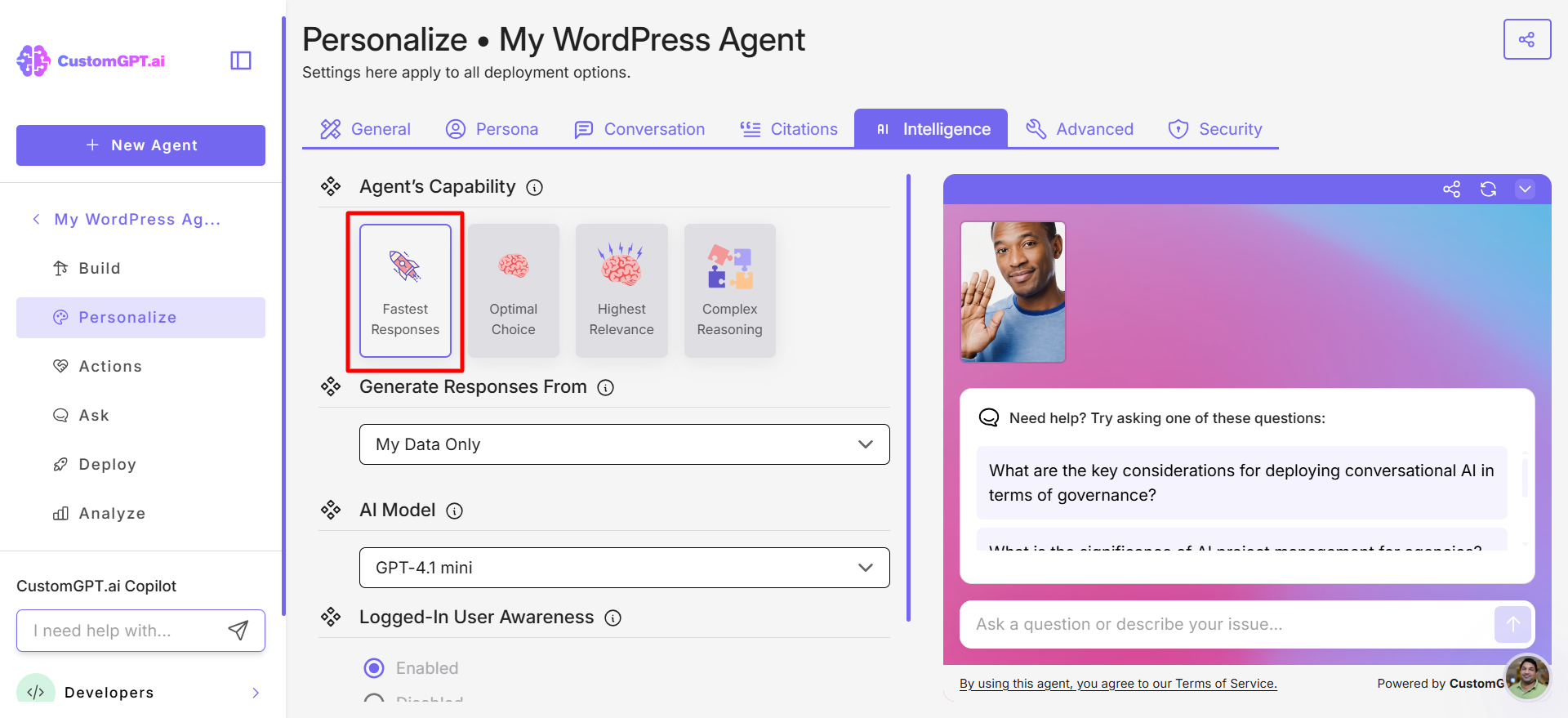
Task: Click the CustomGPT.ai logo
Action: [x=91, y=60]
